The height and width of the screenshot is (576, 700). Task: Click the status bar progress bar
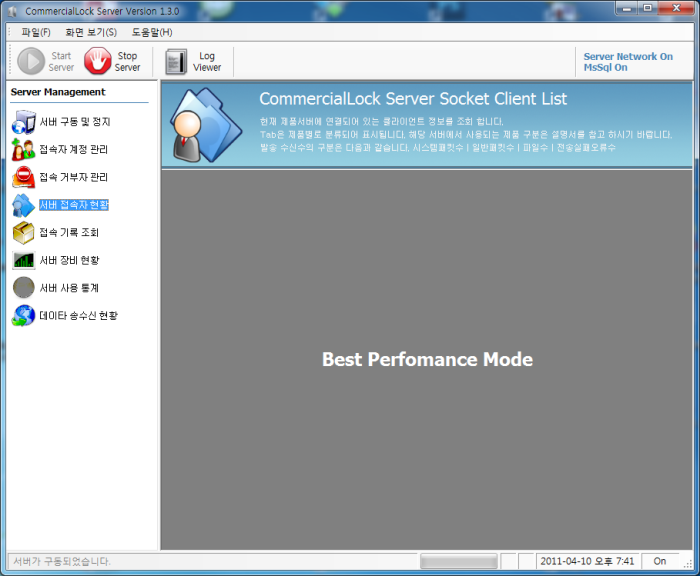click(x=459, y=561)
